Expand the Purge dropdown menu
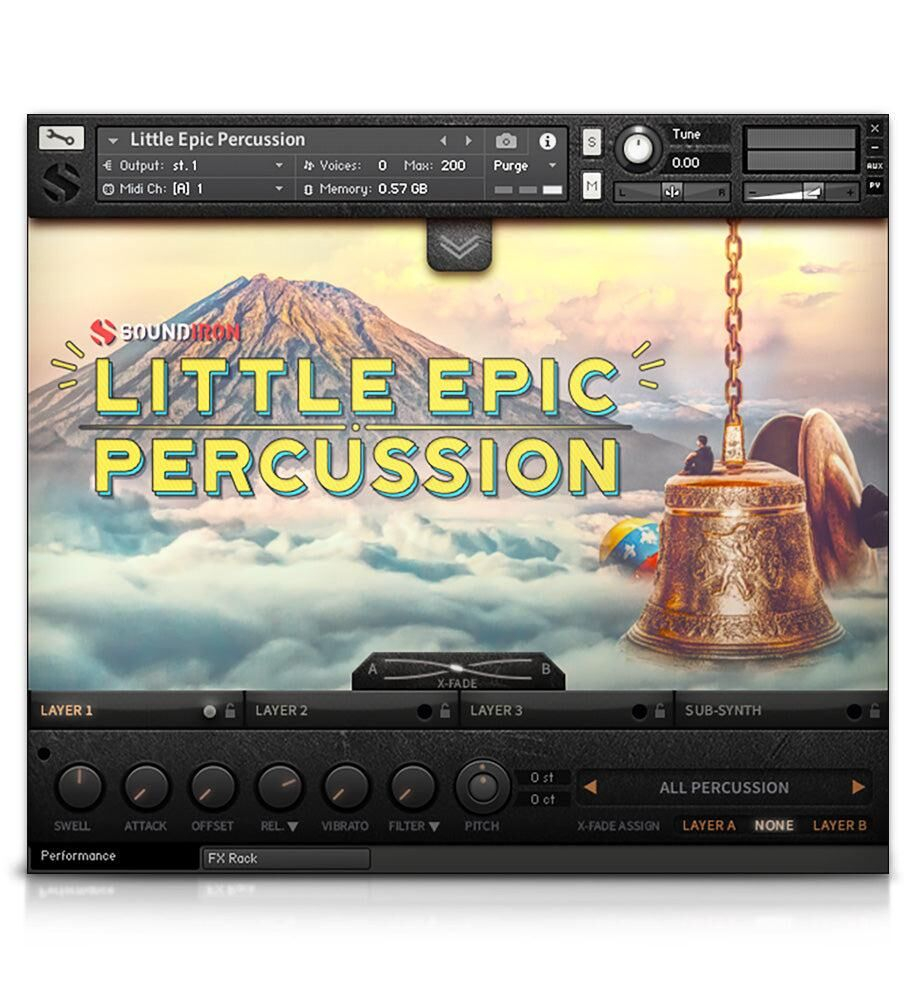911x1002 pixels. coord(552,166)
